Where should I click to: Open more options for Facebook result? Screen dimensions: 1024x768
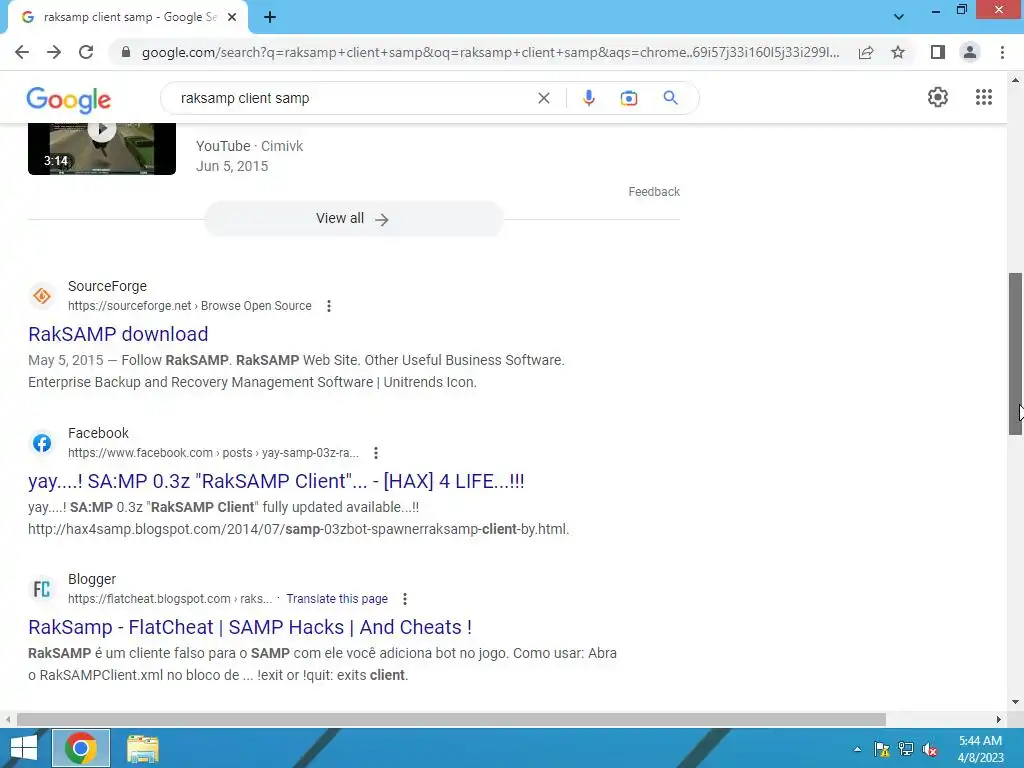pos(376,453)
